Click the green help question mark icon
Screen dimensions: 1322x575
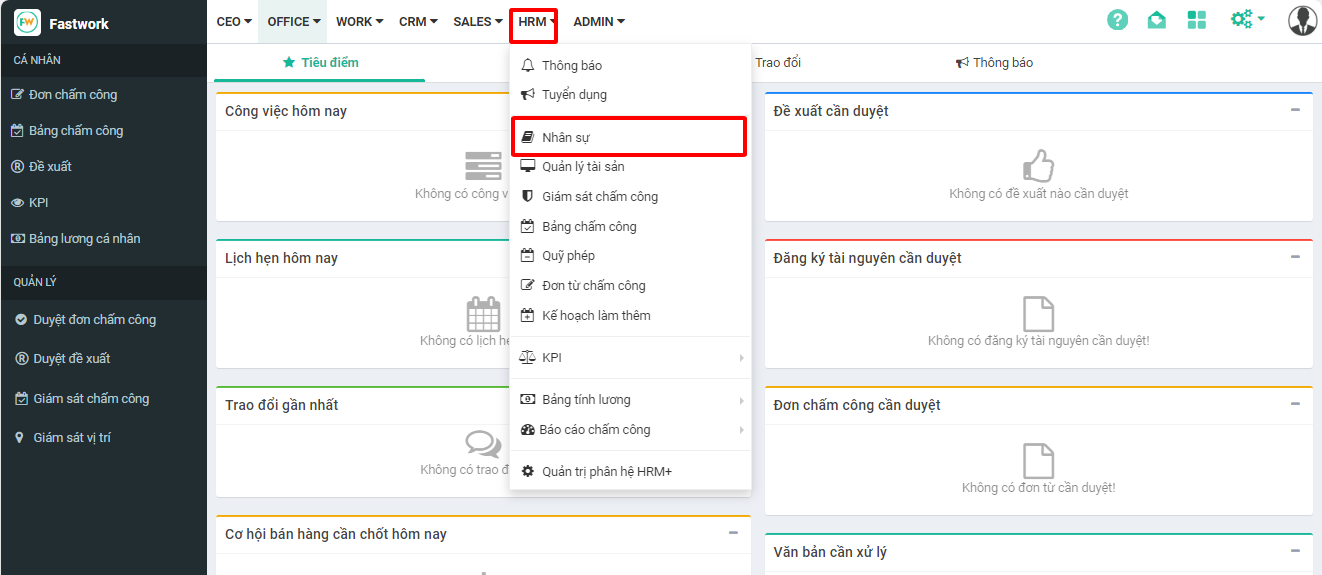tap(1117, 20)
